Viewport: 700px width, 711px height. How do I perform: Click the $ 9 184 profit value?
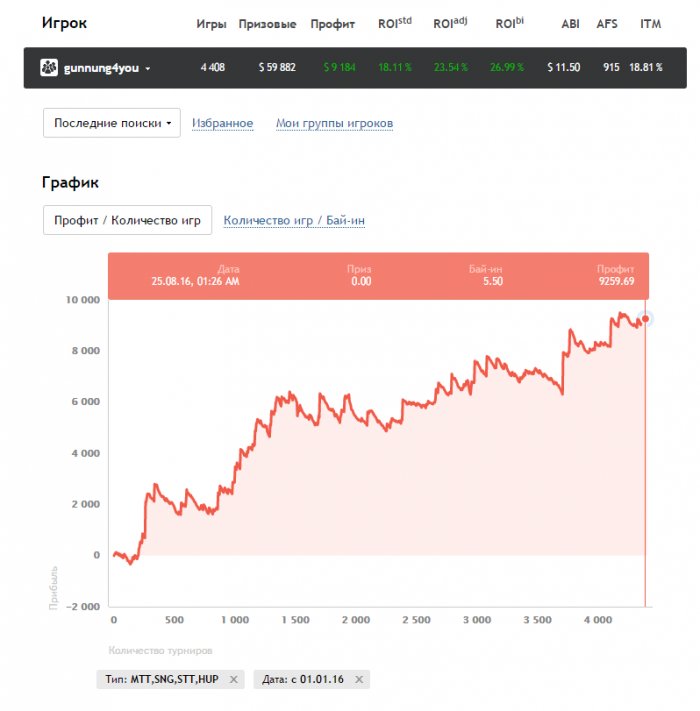tap(340, 68)
